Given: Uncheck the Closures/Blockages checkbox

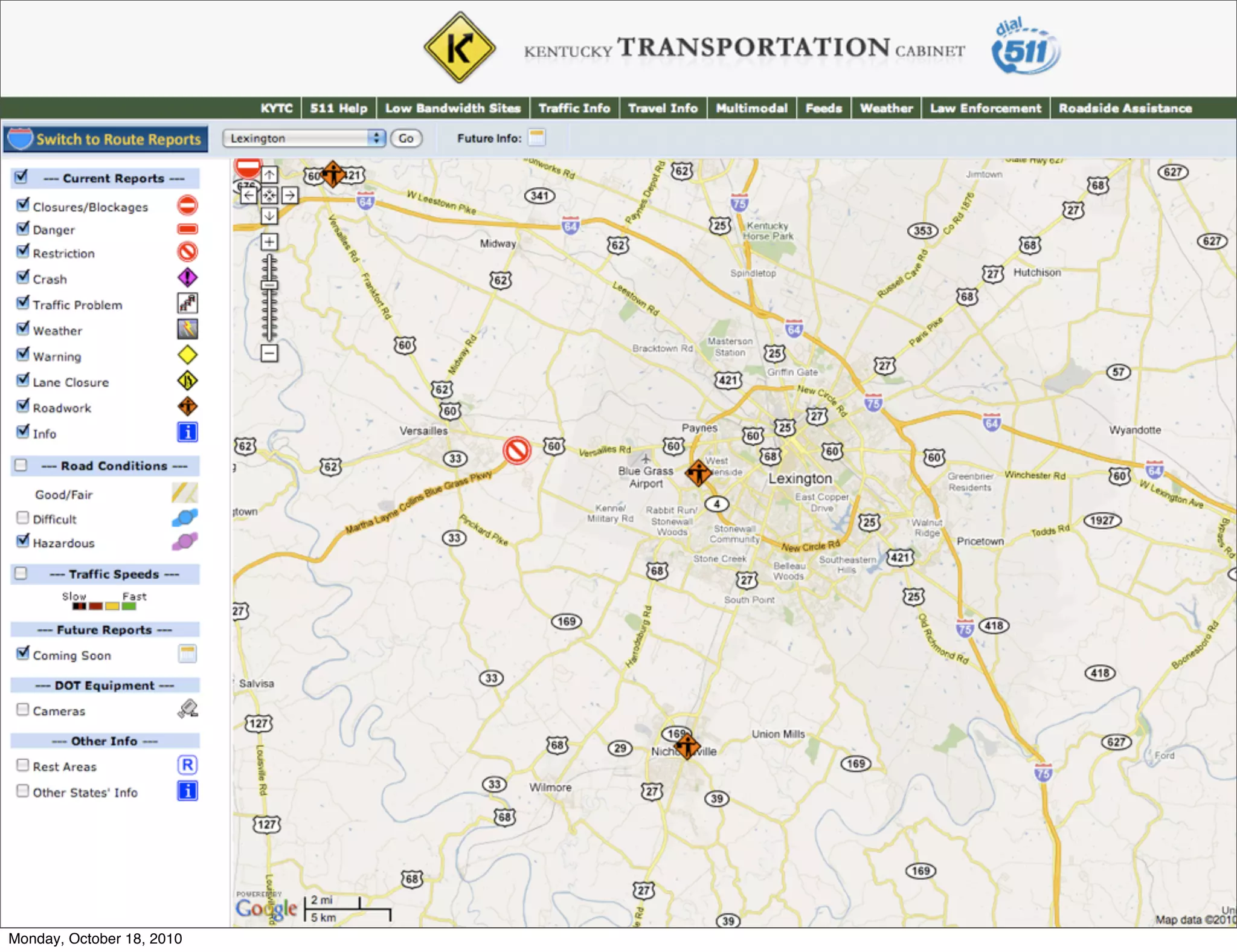Looking at the screenshot, I should click(23, 205).
